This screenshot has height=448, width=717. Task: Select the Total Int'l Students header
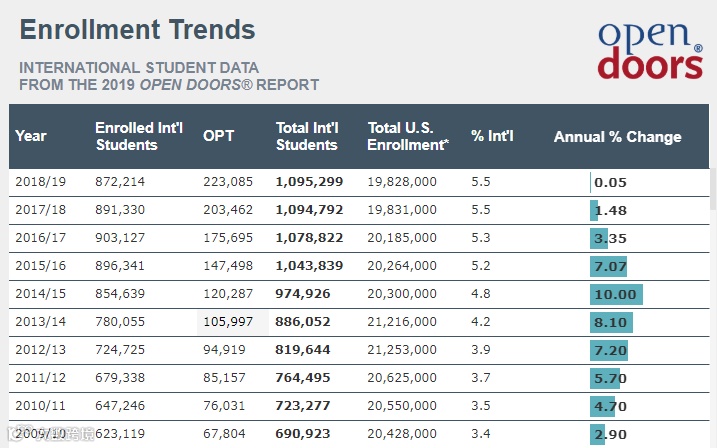(307, 136)
